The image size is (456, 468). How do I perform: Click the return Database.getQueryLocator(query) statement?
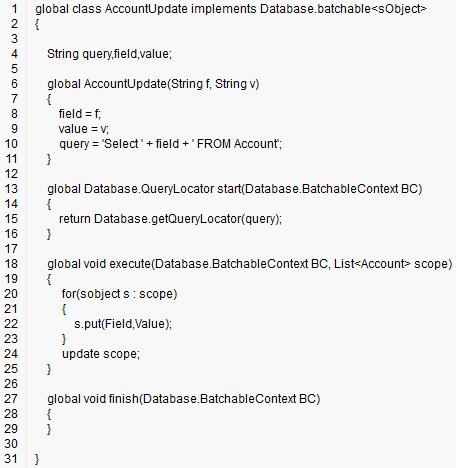pos(170,219)
